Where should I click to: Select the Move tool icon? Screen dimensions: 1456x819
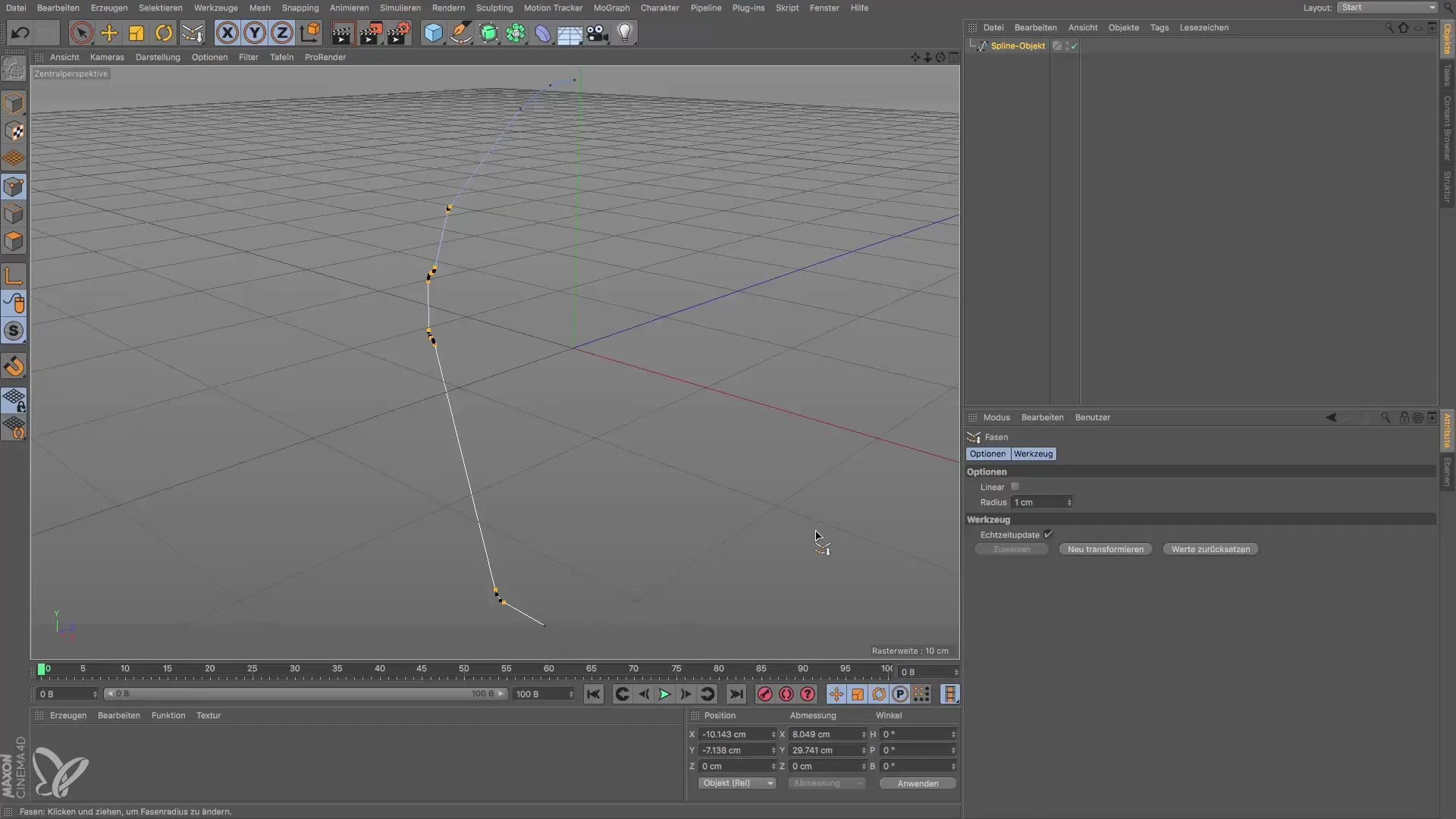(x=109, y=33)
